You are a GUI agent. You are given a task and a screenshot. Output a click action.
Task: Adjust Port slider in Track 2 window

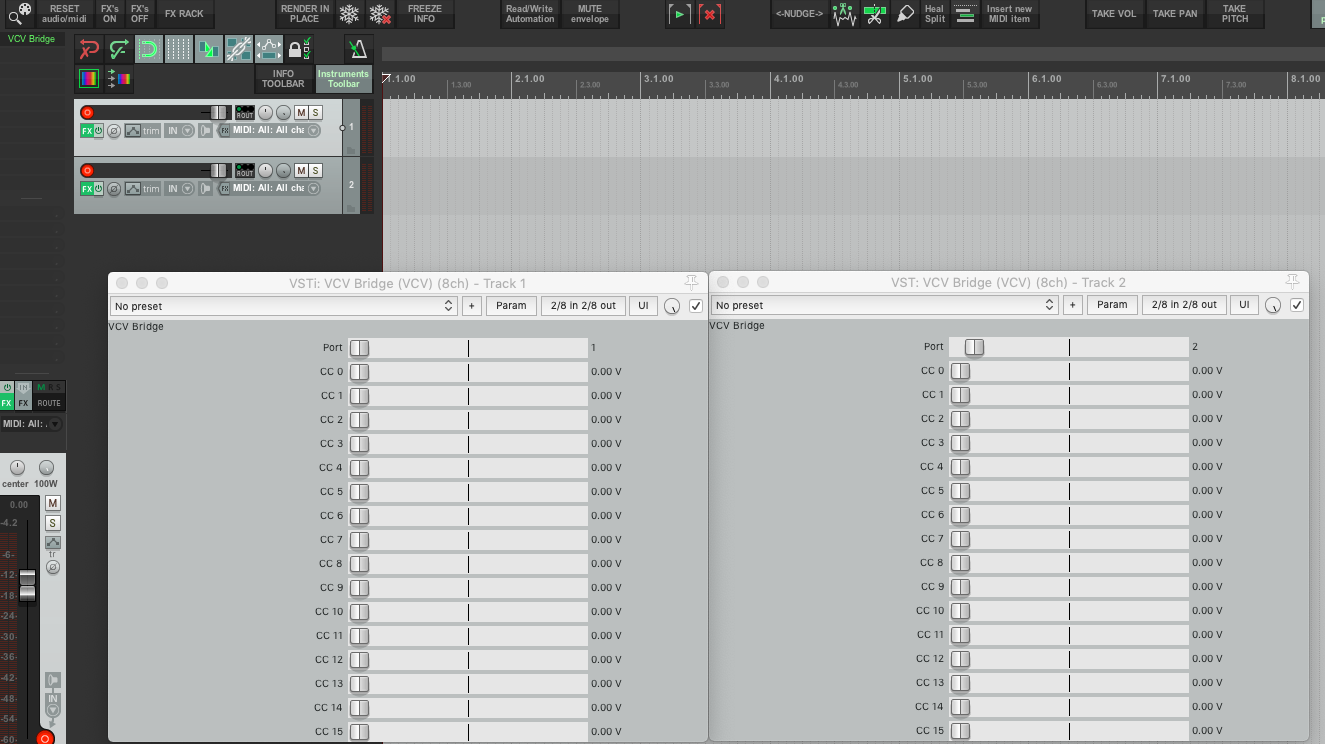click(x=1069, y=347)
